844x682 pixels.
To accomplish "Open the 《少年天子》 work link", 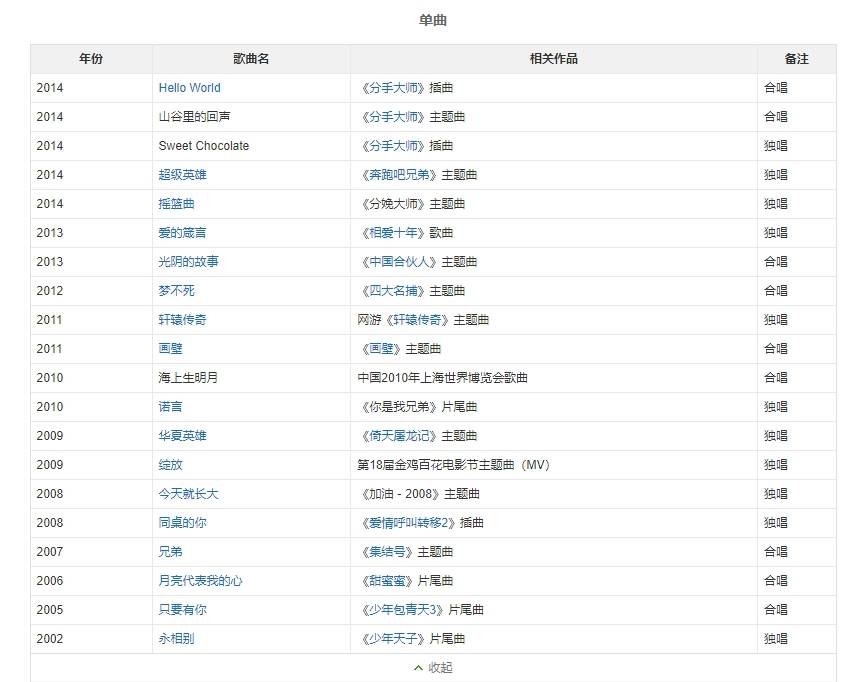I will [393, 639].
